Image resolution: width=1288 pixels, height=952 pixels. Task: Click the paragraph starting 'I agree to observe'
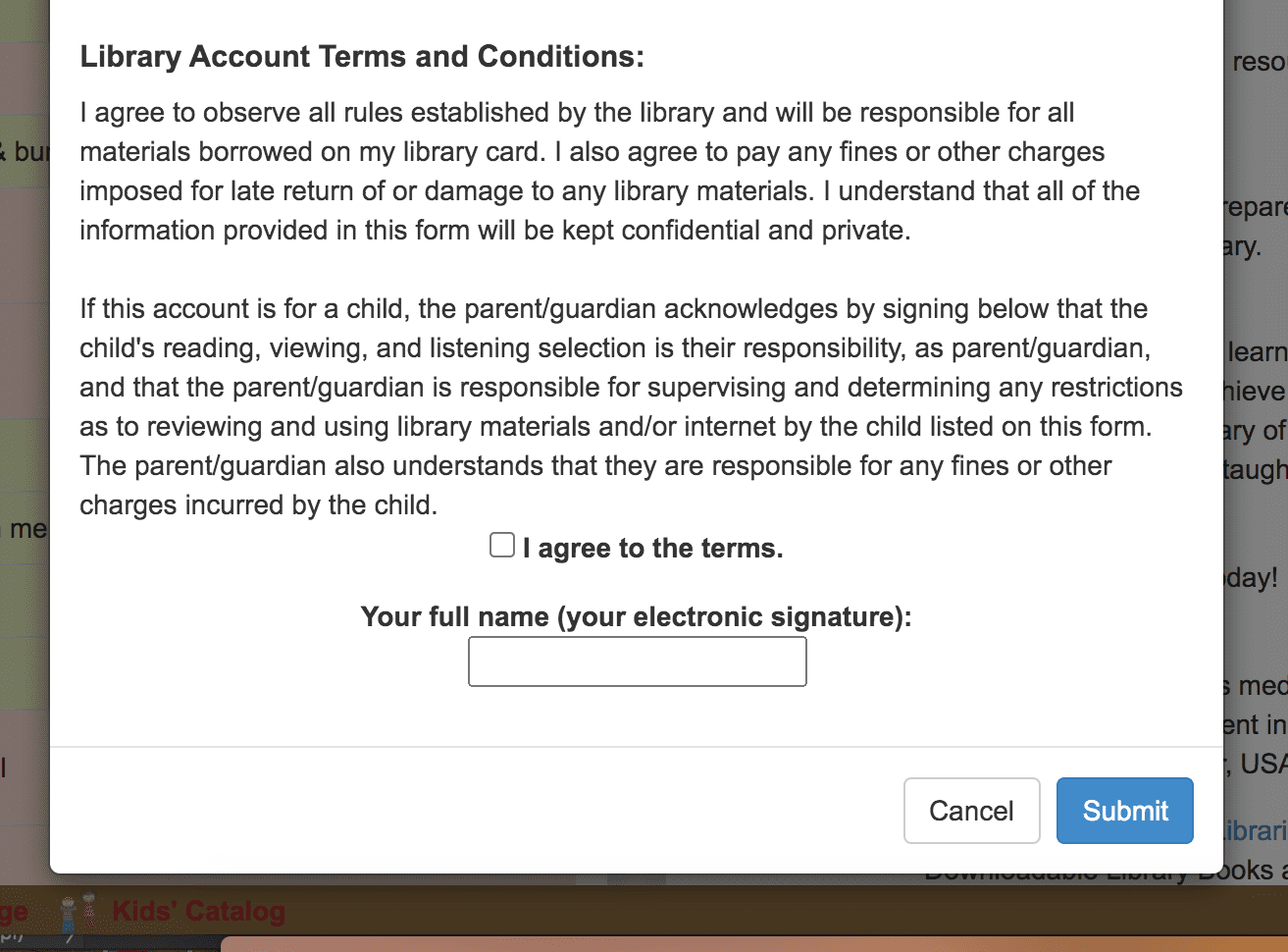609,171
